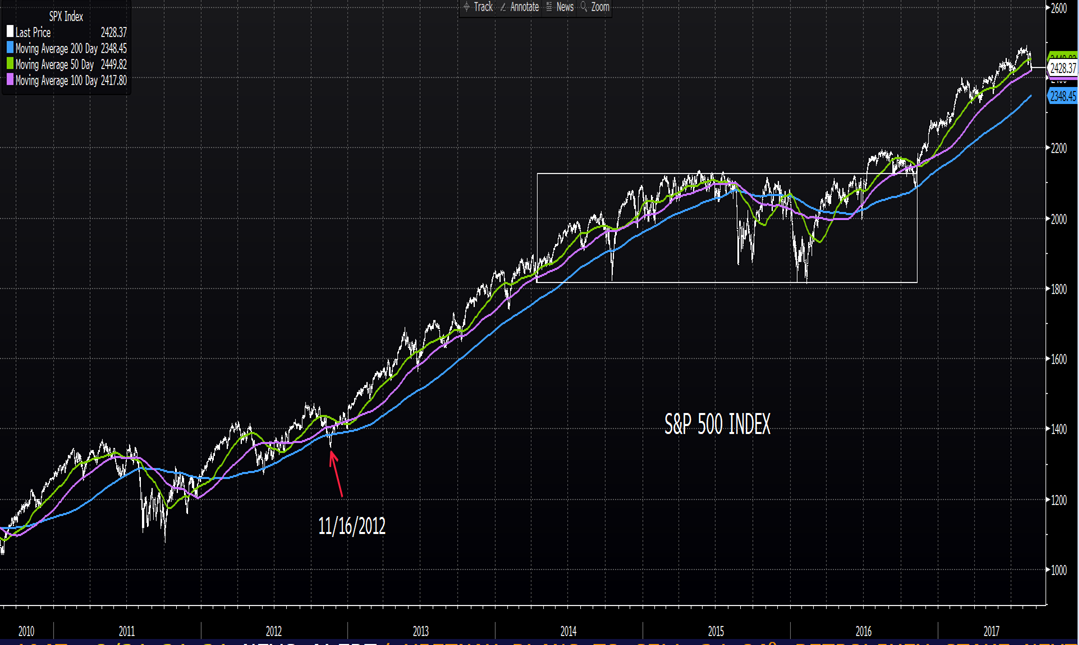Activate the Track crosshair tool
Image resolution: width=1079 pixels, height=645 pixels.
478,7
